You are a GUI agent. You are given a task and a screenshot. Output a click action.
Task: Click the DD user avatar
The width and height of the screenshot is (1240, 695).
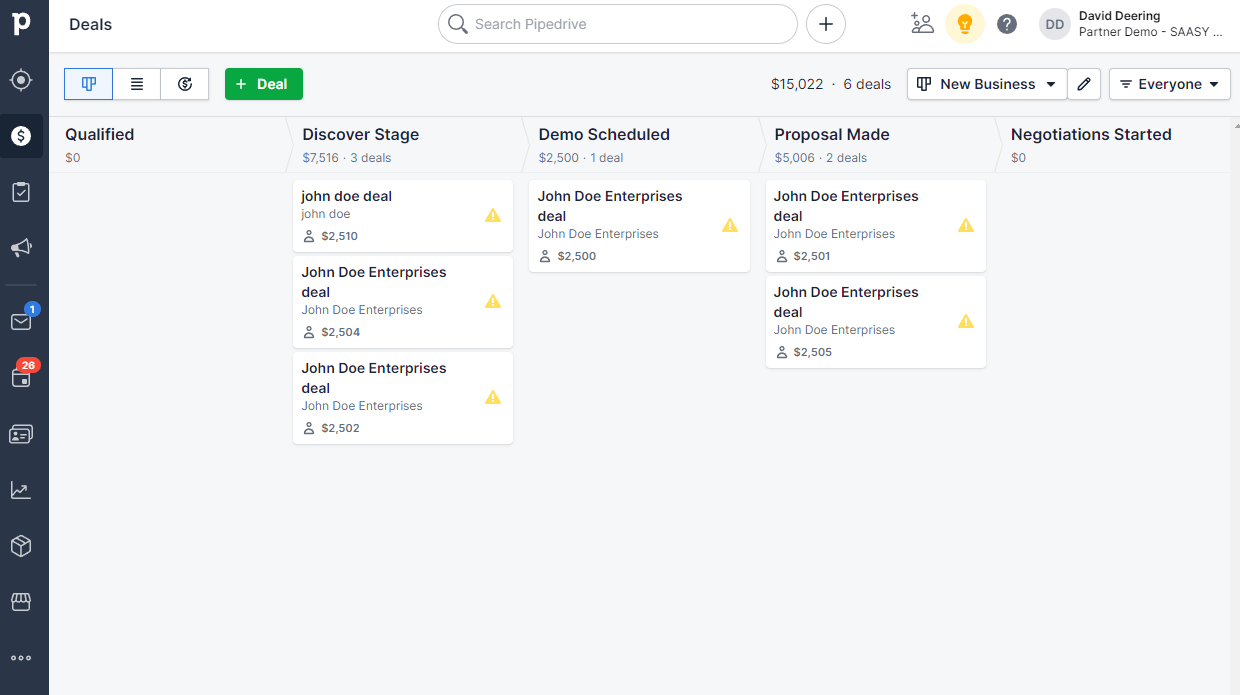(x=1055, y=24)
